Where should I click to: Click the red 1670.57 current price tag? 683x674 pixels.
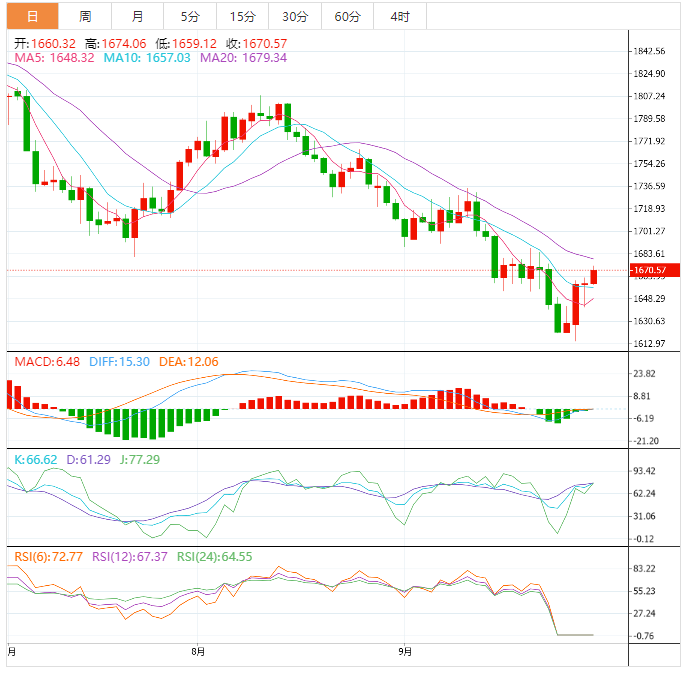point(655,270)
